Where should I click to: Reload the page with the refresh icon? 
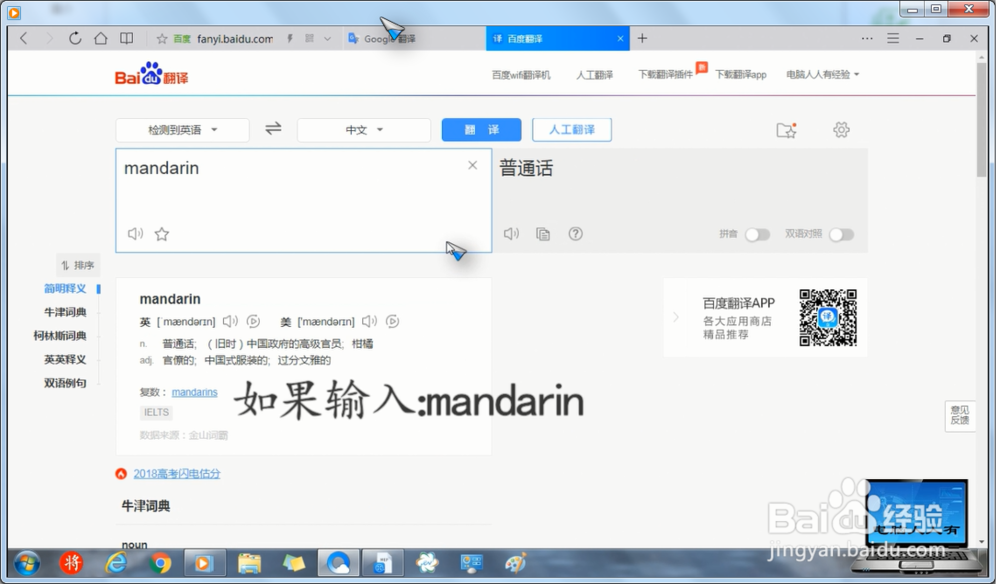tap(75, 38)
